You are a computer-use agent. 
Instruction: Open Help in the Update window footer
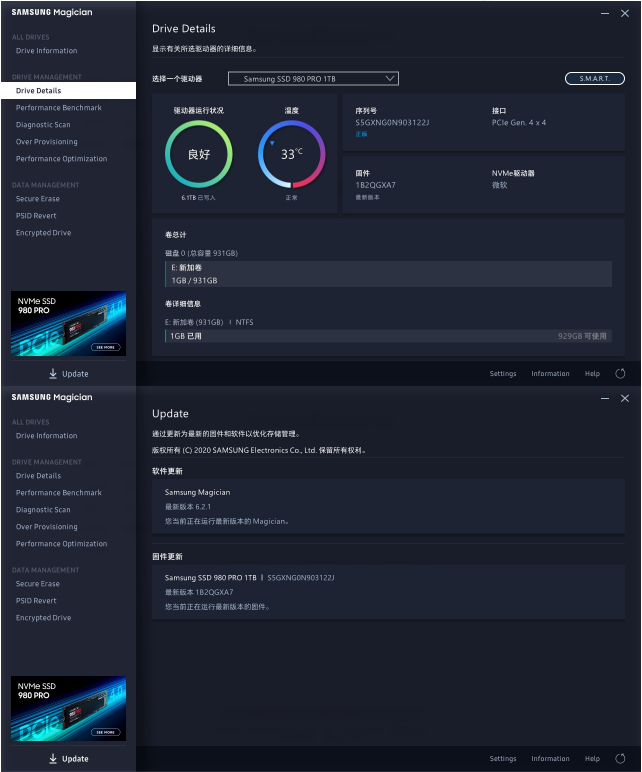[592, 759]
